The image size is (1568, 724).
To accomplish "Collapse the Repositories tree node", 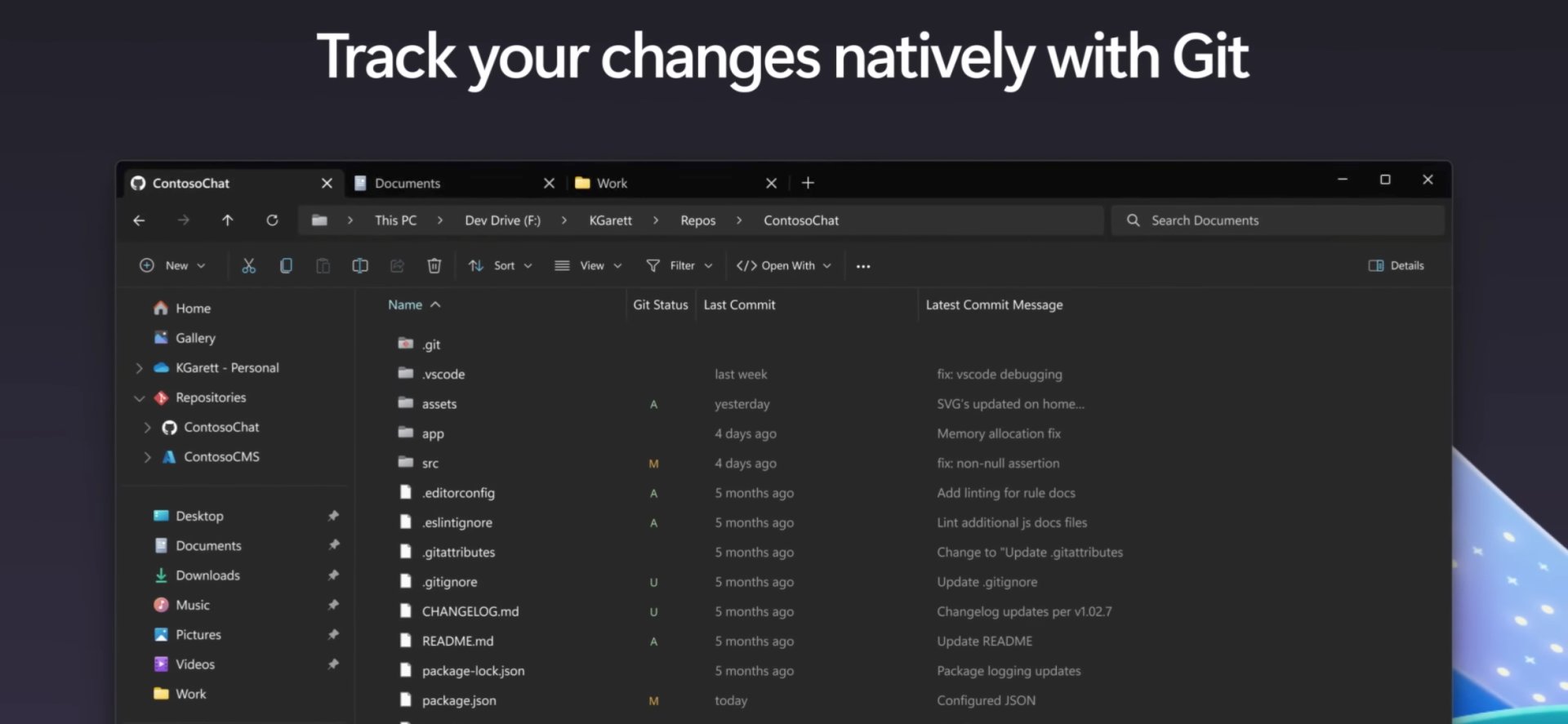I will [x=139, y=398].
